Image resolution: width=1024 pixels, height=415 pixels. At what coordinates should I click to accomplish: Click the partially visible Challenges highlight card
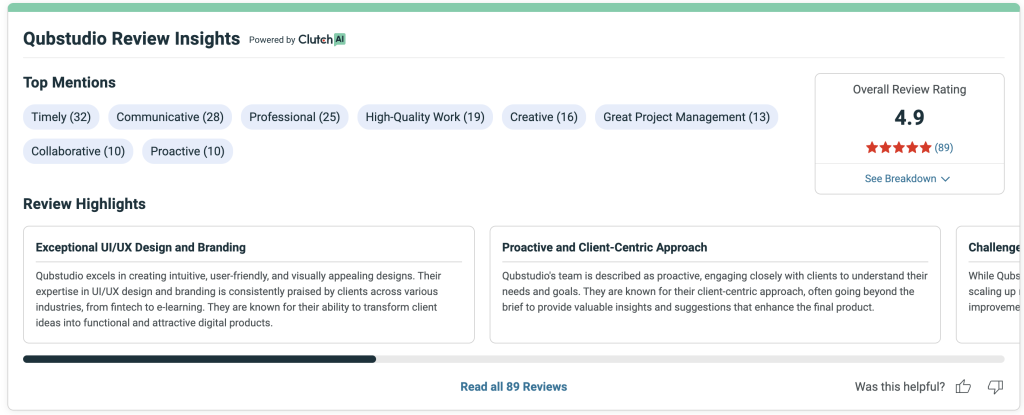pos(992,285)
